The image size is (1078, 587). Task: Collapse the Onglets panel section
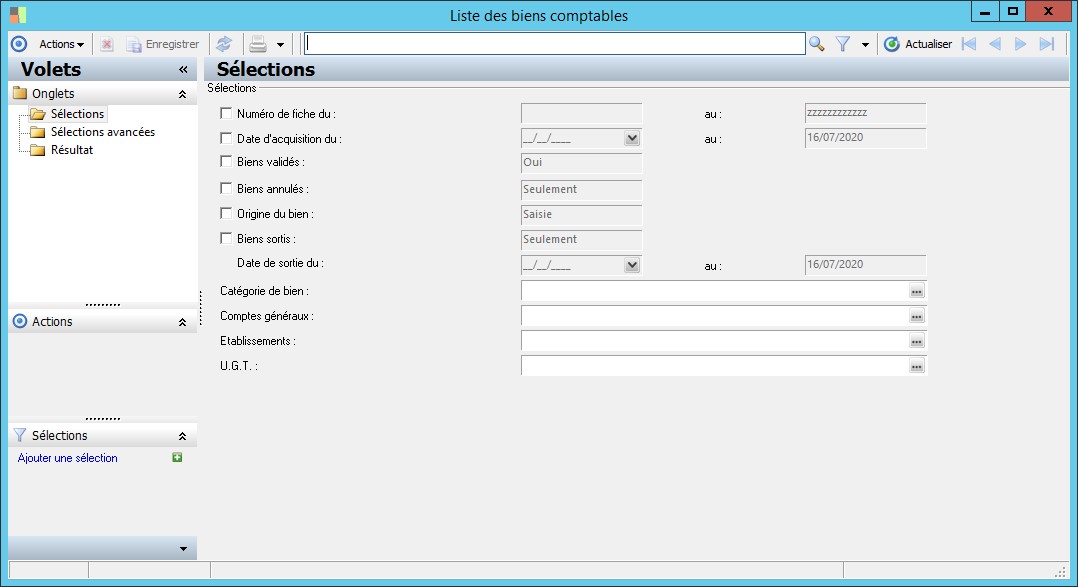182,94
